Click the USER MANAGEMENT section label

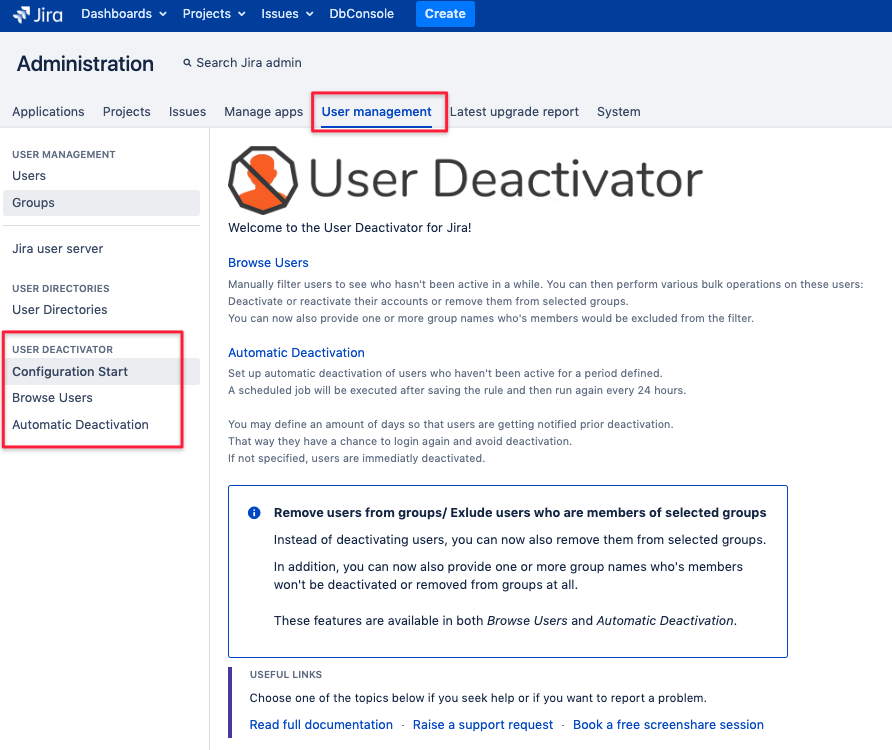64,155
